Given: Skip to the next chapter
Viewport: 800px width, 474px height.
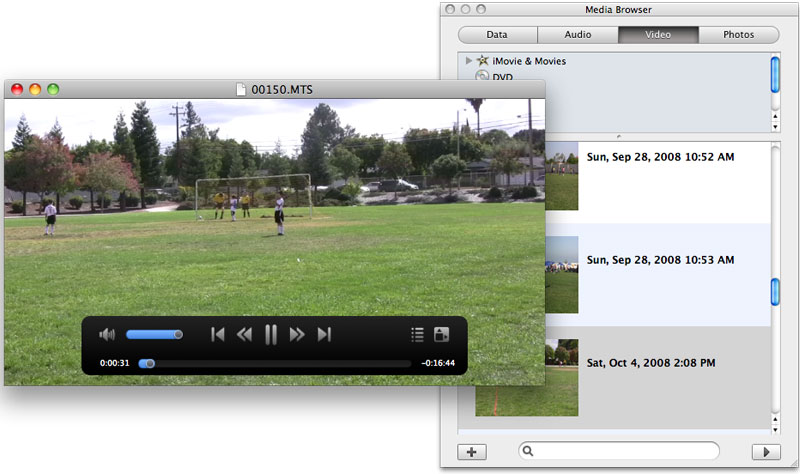Looking at the screenshot, I should (x=324, y=335).
